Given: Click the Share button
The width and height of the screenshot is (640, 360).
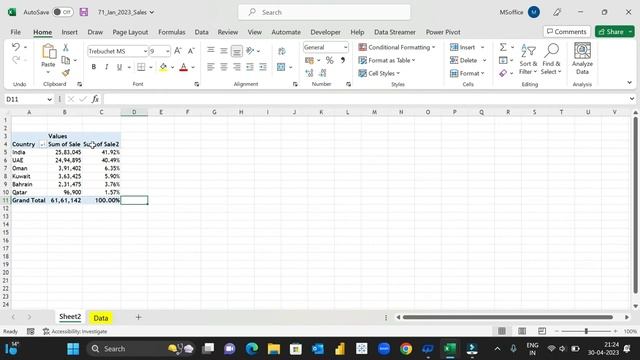Looking at the screenshot, I should [611, 31].
